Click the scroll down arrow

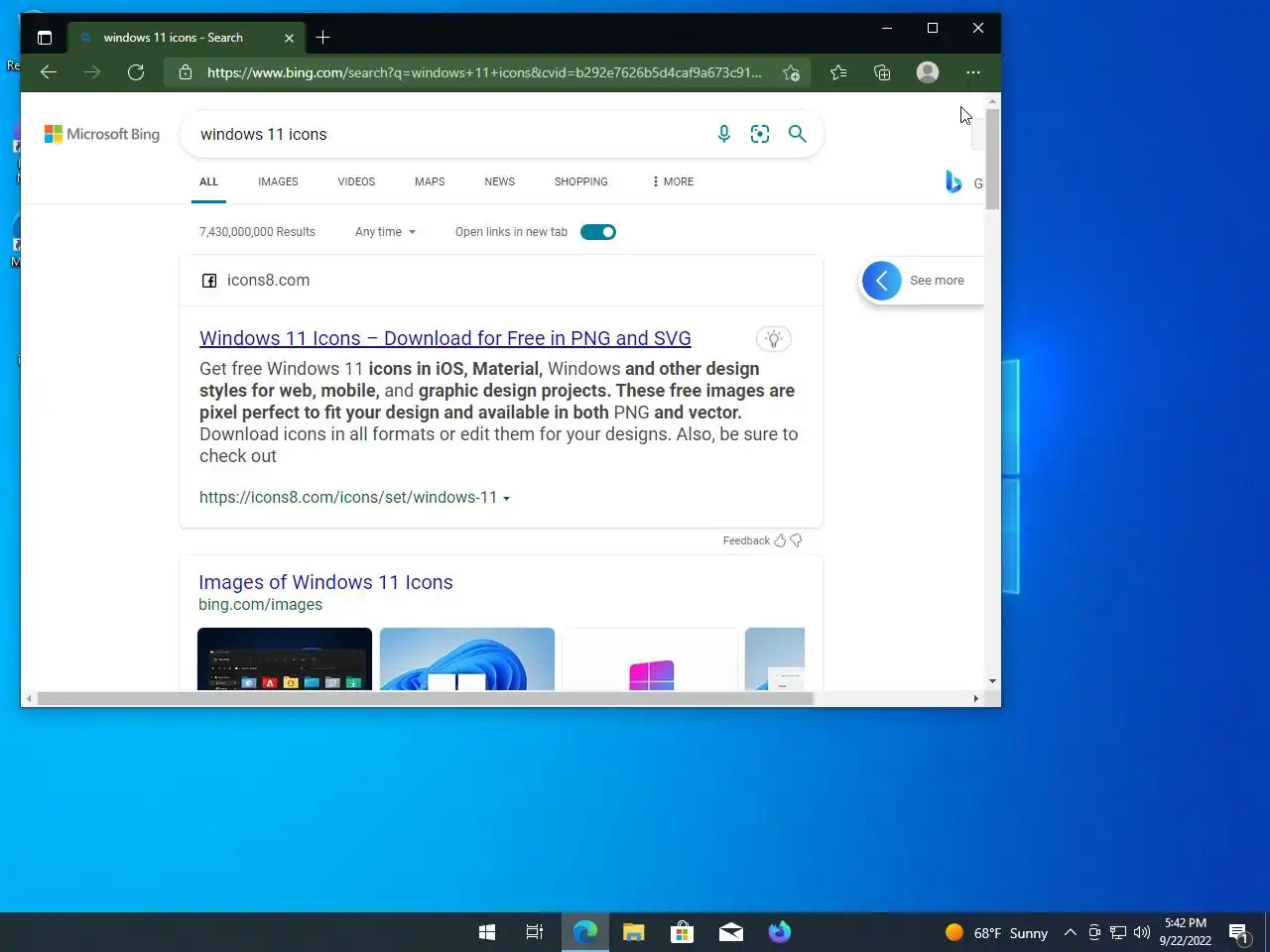pyautogui.click(x=992, y=681)
